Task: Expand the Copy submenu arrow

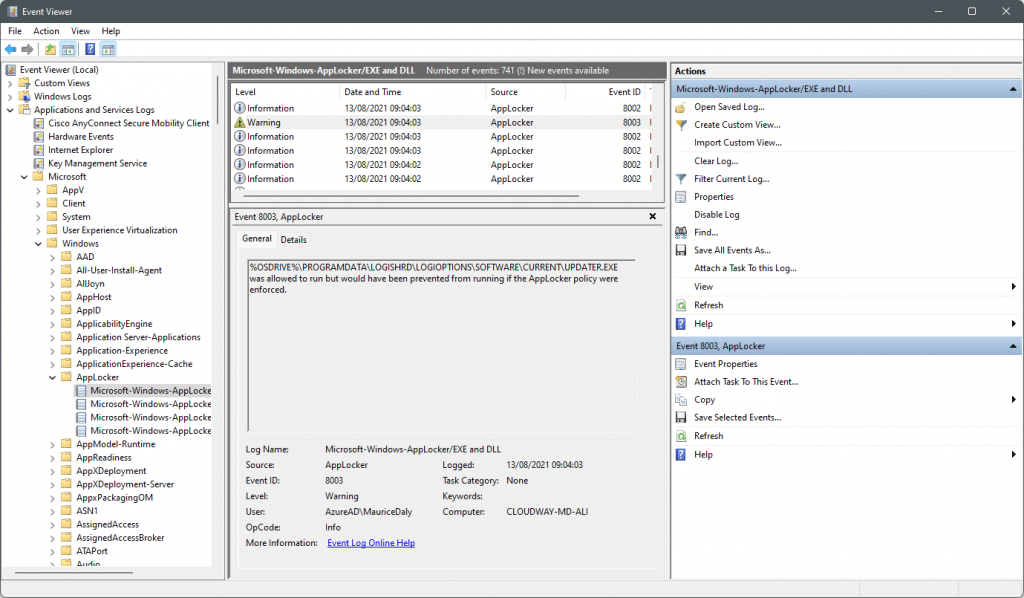Action: point(1014,400)
